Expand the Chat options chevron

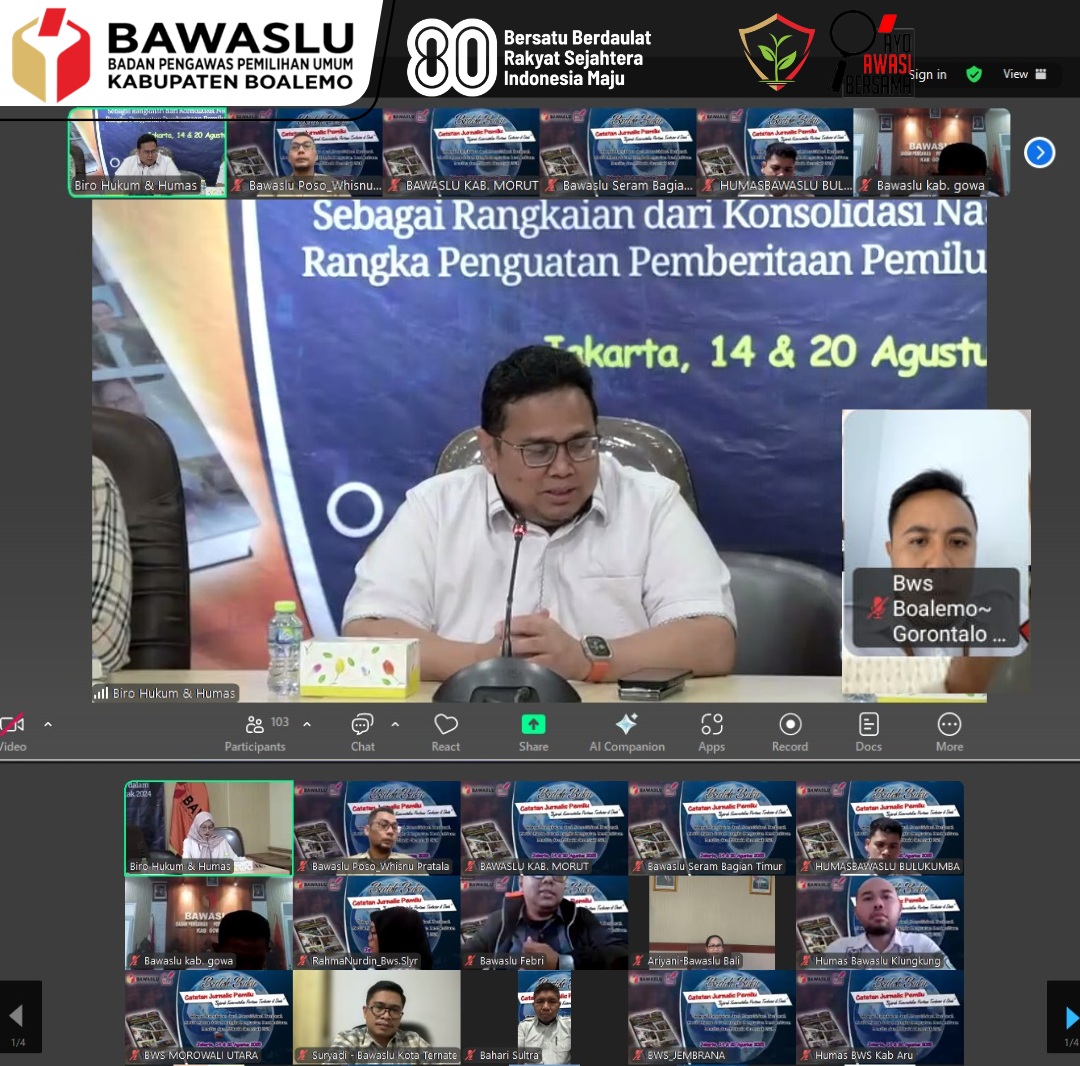395,724
